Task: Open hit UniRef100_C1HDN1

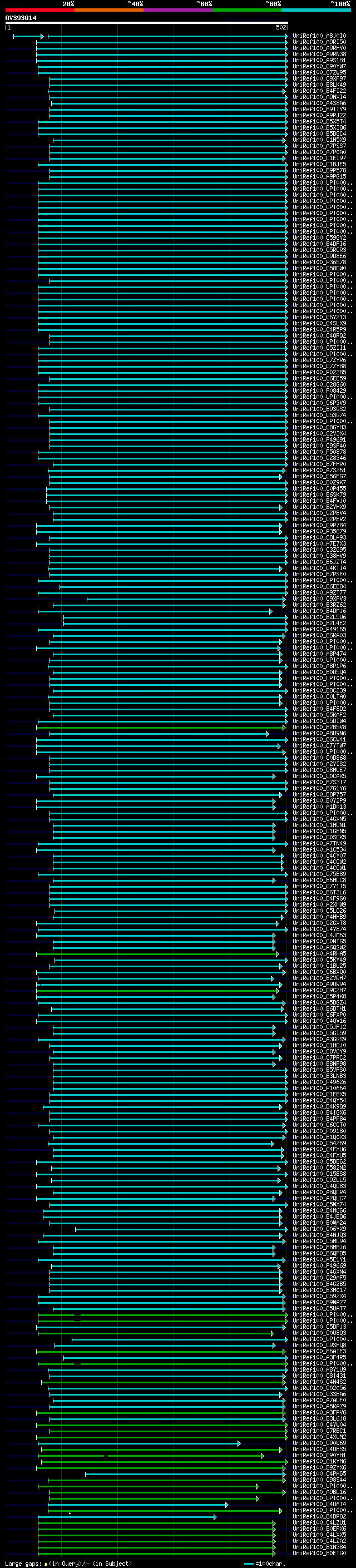Action: pyautogui.click(x=319, y=825)
